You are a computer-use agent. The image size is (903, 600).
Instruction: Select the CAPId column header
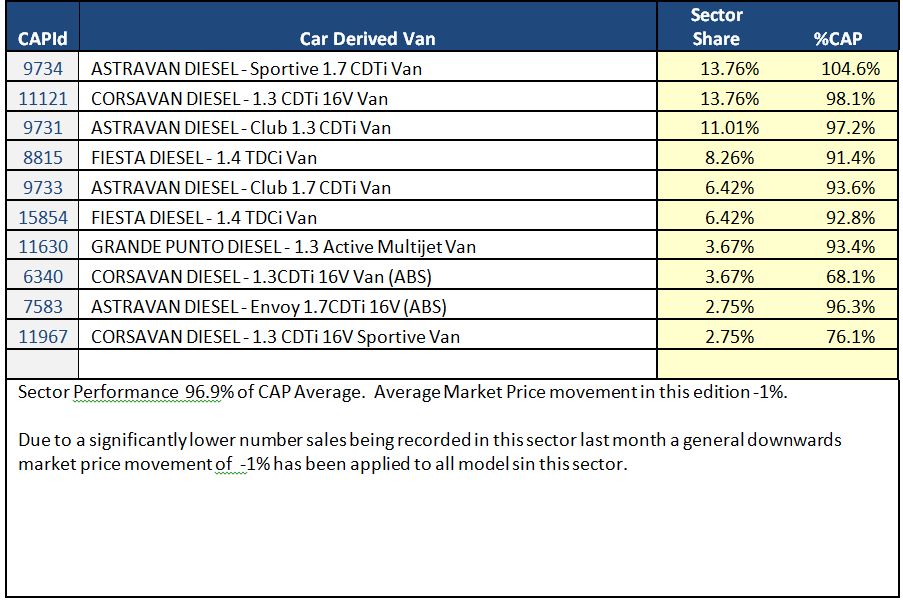pos(43,39)
